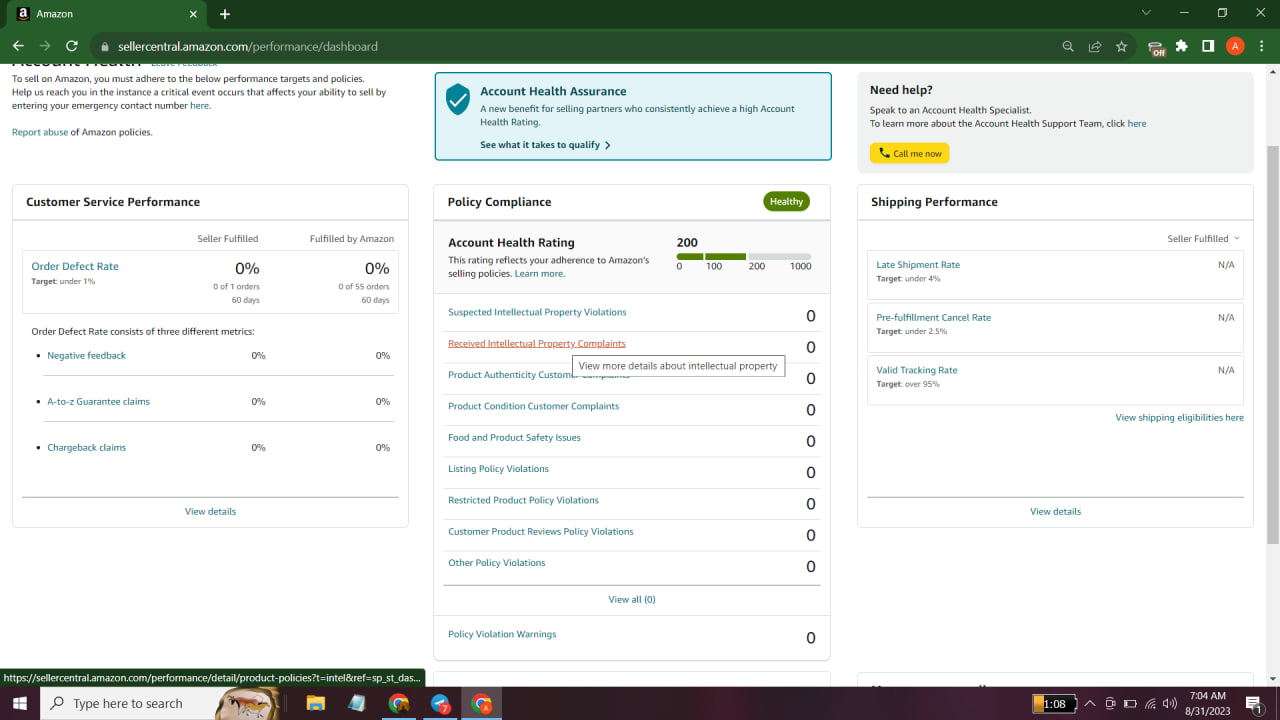Open See what it takes to qualify

click(545, 145)
